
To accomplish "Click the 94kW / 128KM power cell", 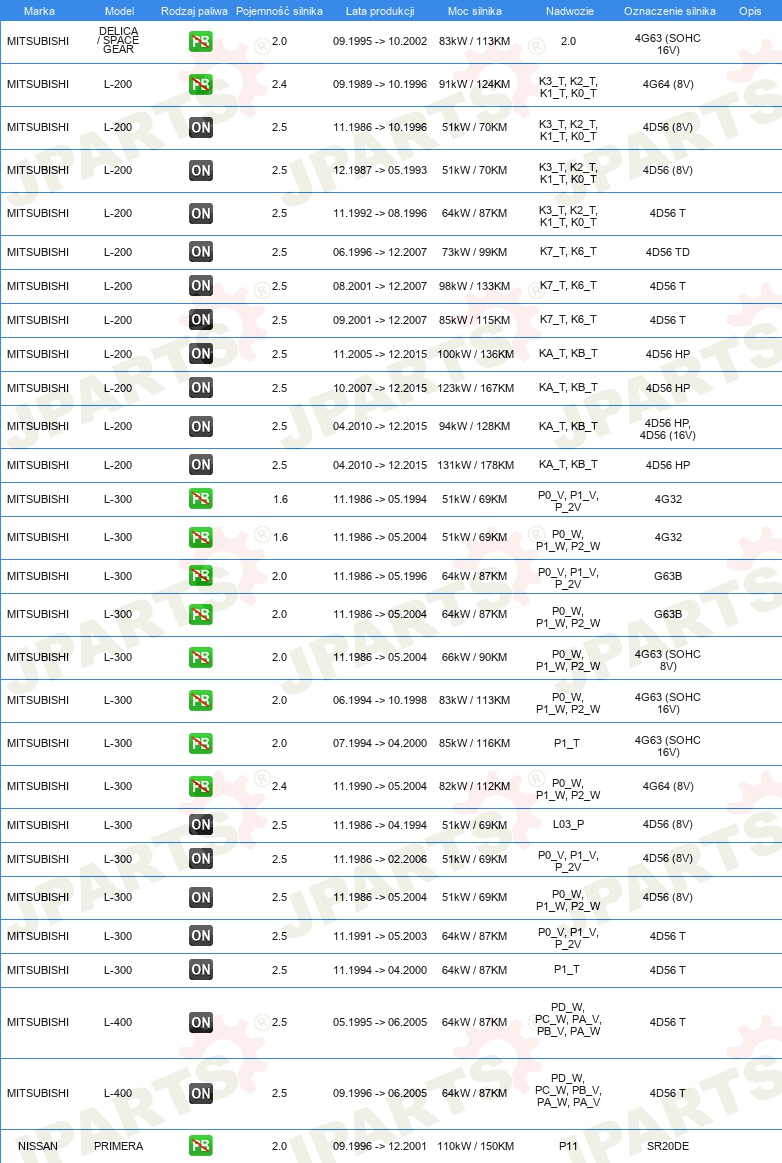I will [x=475, y=426].
